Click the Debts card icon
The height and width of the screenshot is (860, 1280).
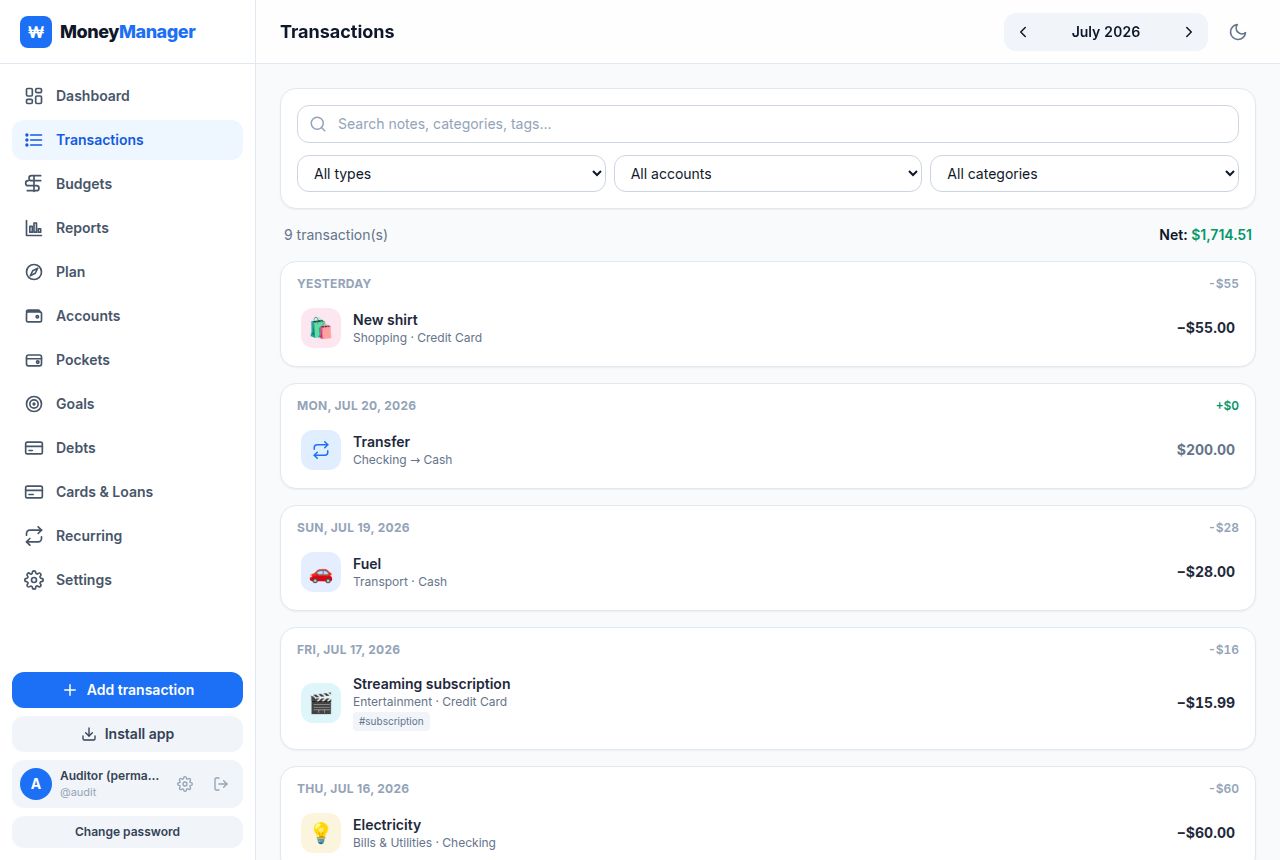(34, 448)
